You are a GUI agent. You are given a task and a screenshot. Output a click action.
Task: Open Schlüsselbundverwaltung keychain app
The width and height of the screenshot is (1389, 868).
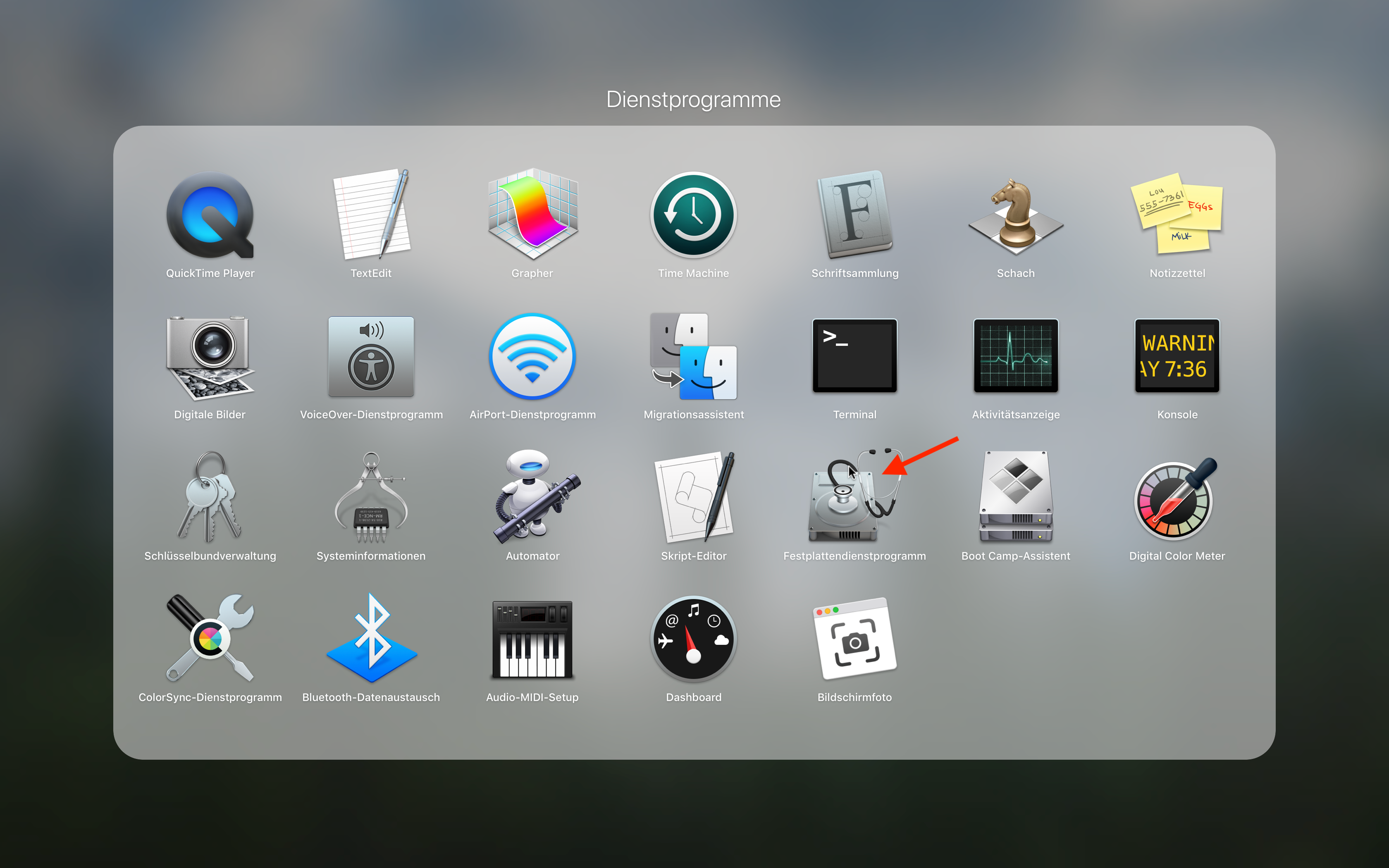click(x=210, y=497)
